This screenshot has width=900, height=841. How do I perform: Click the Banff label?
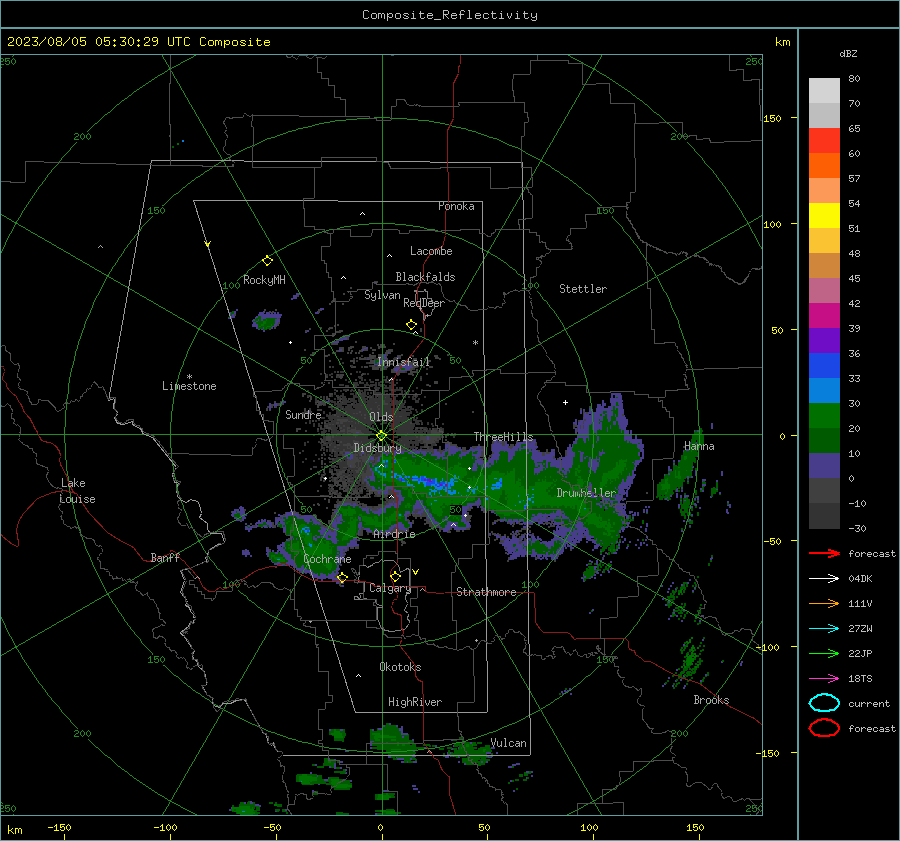[165, 557]
